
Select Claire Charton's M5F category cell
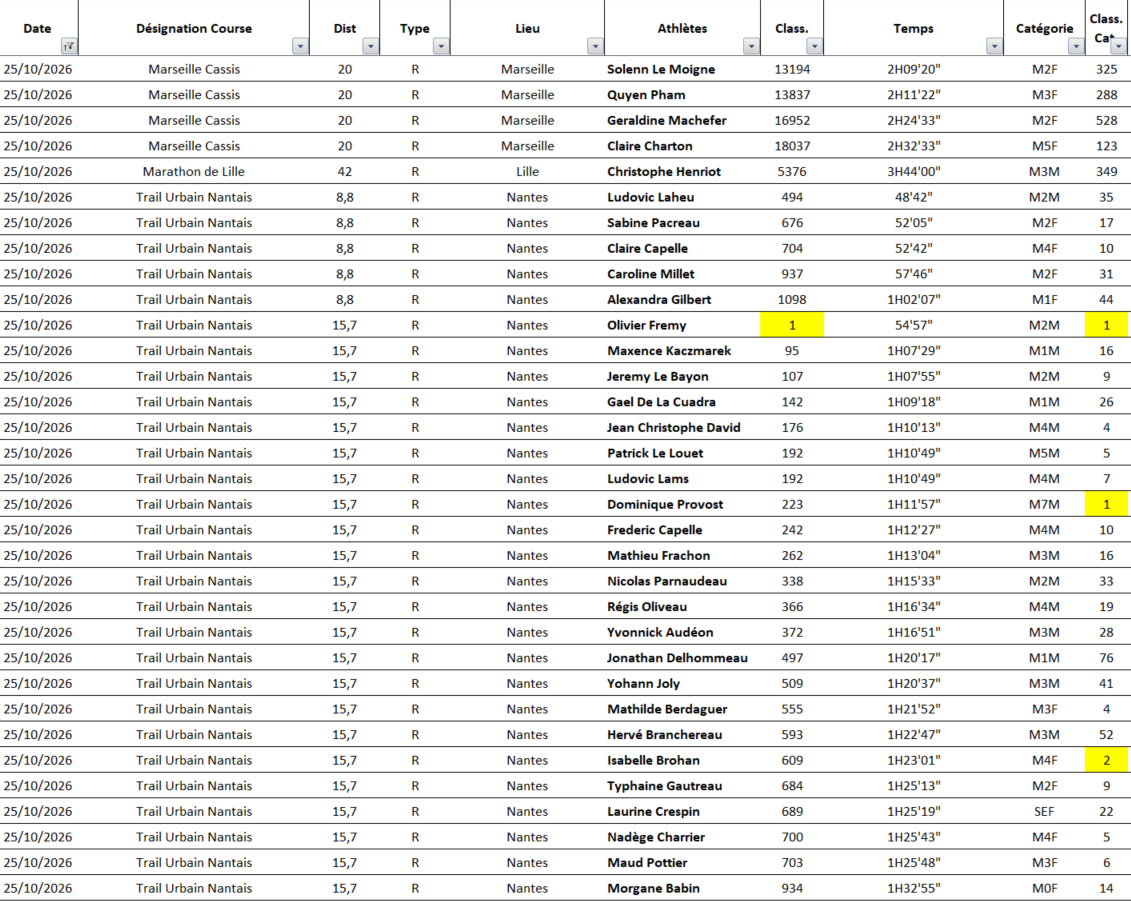[1044, 146]
